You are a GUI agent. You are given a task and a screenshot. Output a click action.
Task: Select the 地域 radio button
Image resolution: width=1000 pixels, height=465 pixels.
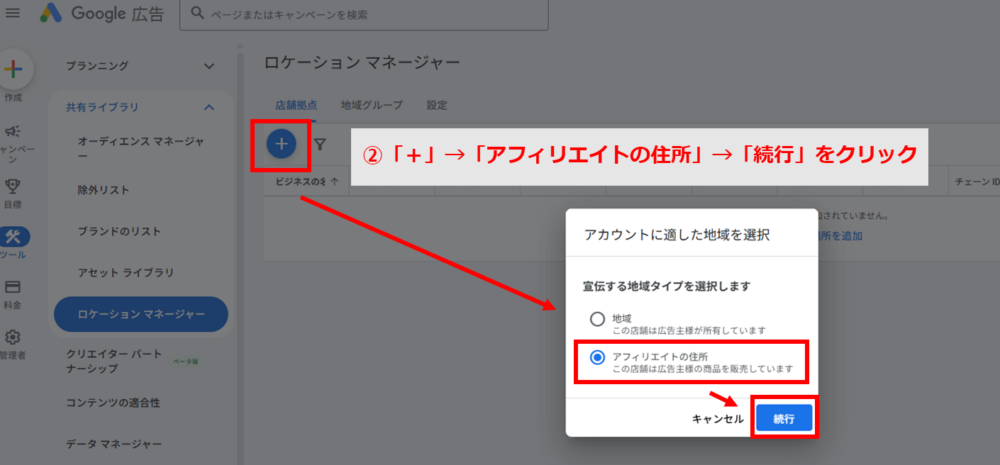coord(597,319)
